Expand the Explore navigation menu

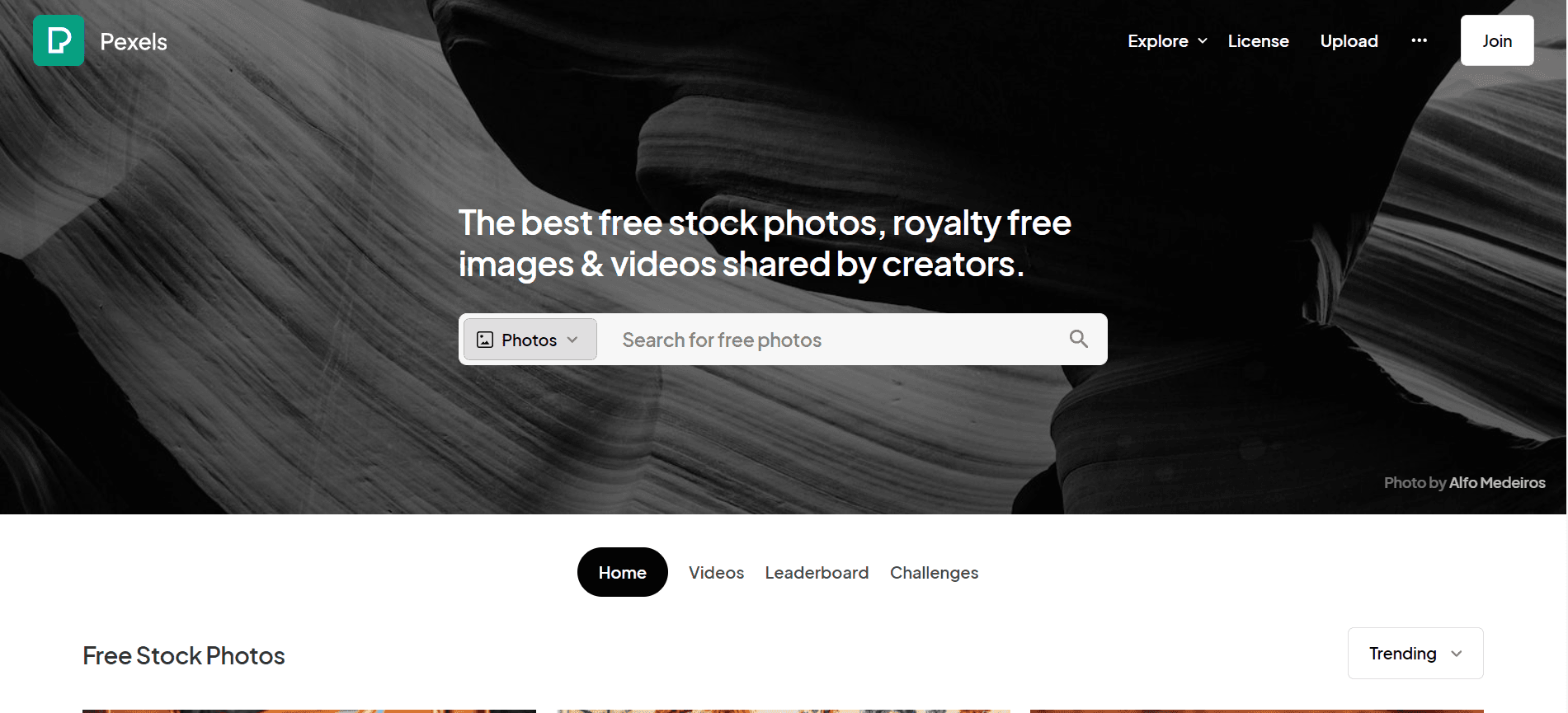coord(1167,40)
